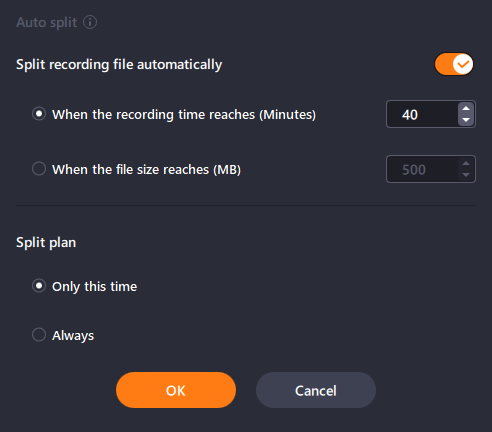This screenshot has height=432, width=492.
Task: Focus the minutes field showing 40
Action: coord(422,114)
